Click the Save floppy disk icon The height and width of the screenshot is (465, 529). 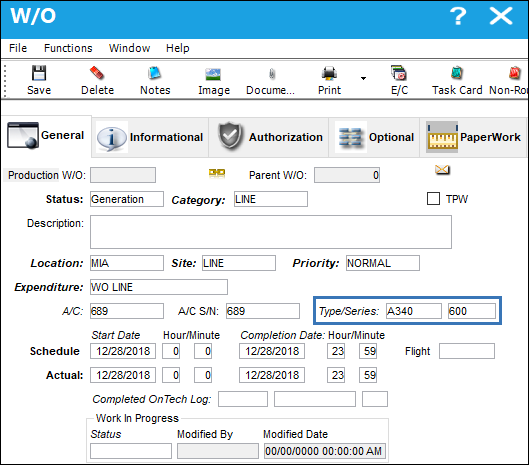point(39,73)
